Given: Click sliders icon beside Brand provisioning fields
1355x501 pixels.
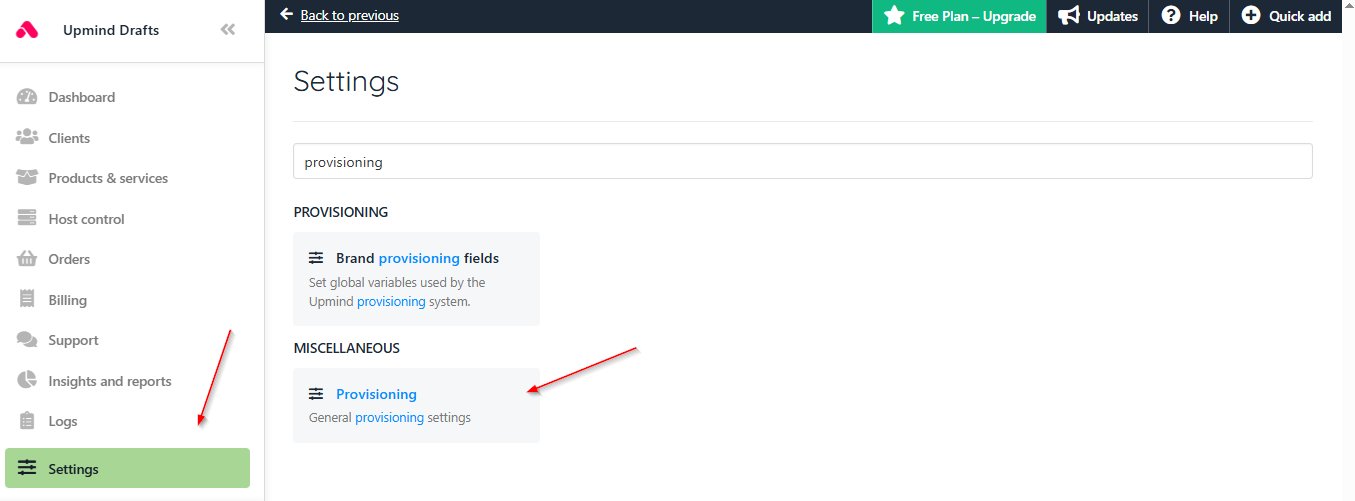Looking at the screenshot, I should coord(316,258).
